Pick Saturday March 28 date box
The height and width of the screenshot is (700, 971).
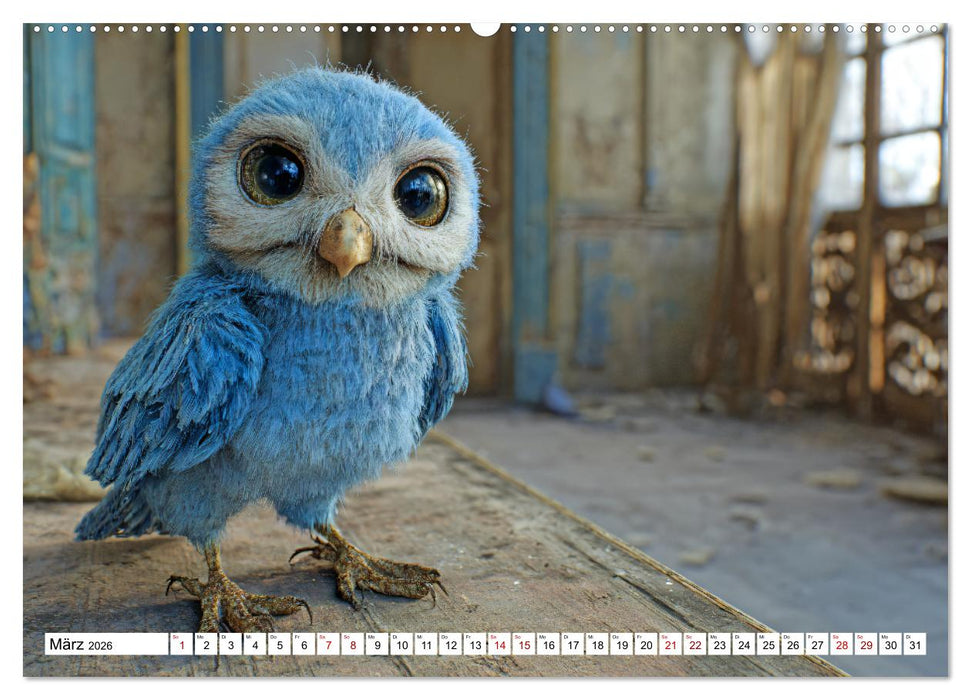coord(842,644)
